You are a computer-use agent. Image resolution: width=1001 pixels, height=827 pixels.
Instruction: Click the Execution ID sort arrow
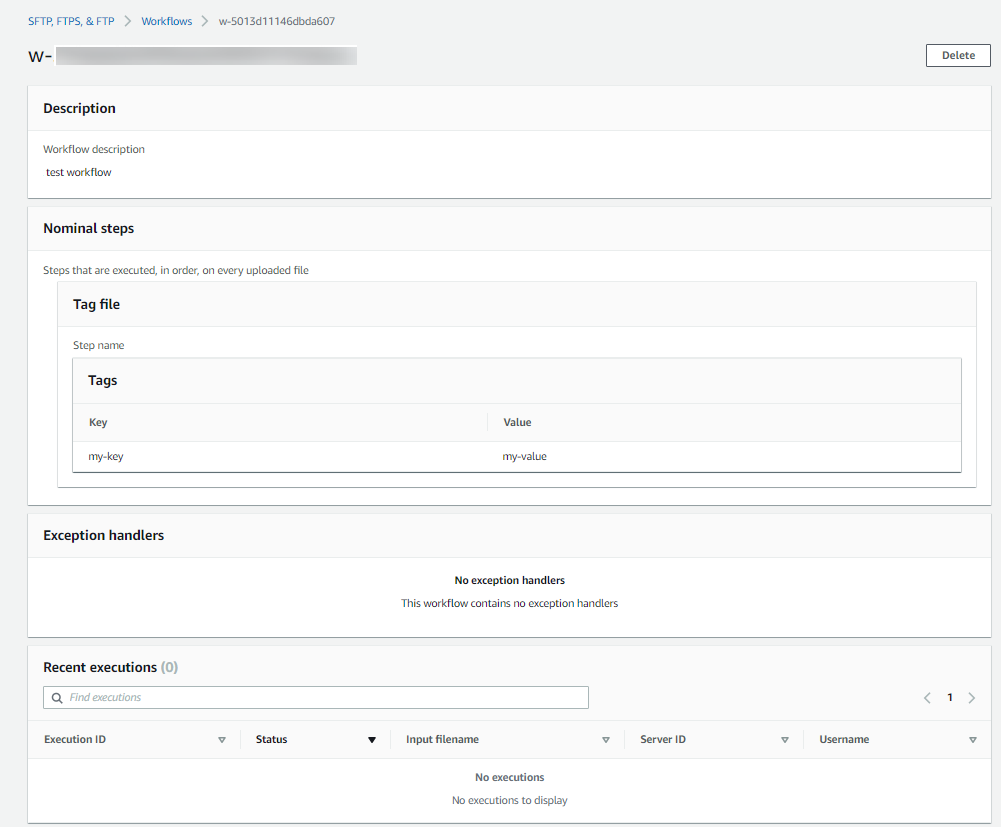coord(222,740)
